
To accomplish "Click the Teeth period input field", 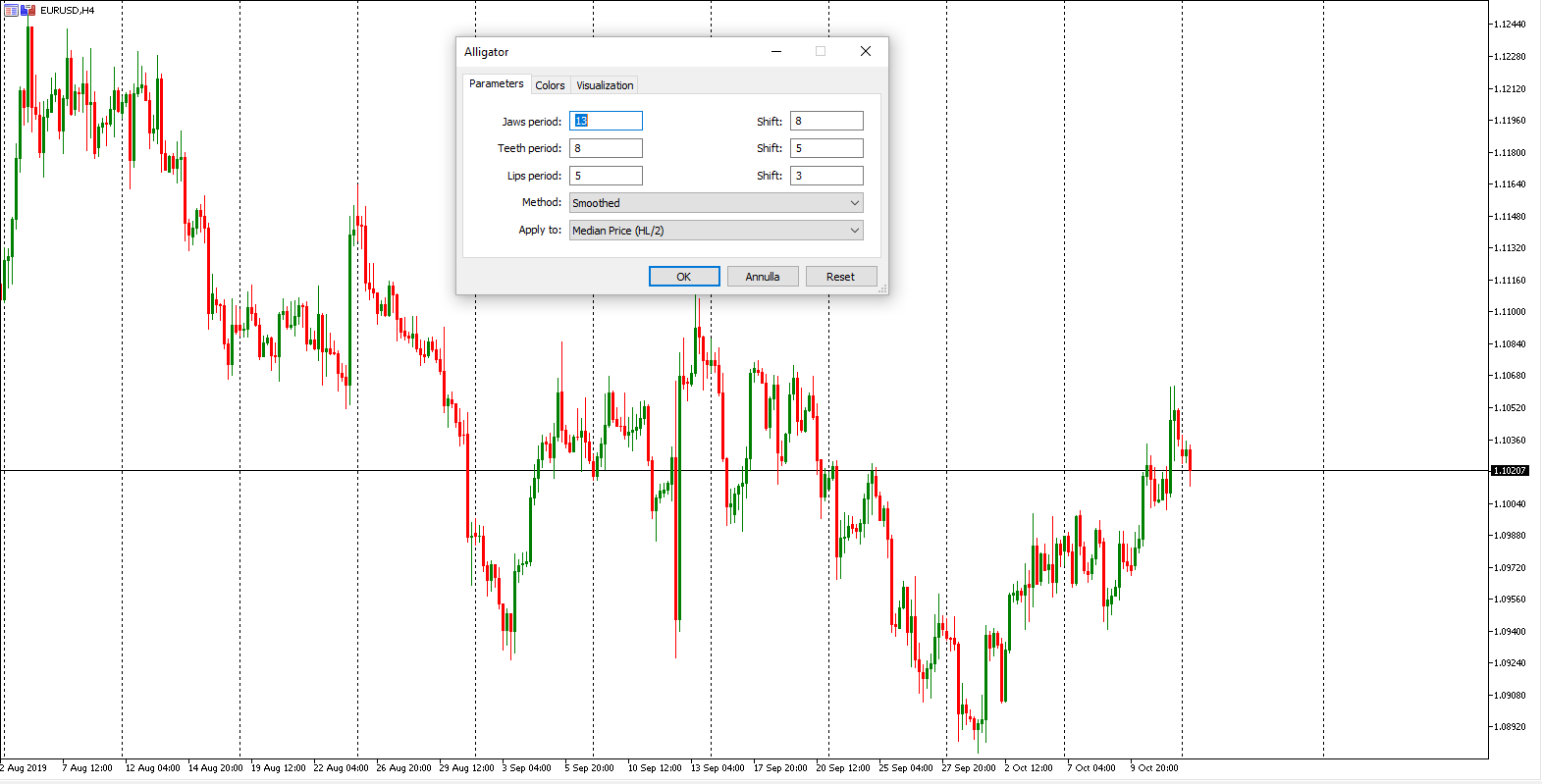I will pos(606,148).
